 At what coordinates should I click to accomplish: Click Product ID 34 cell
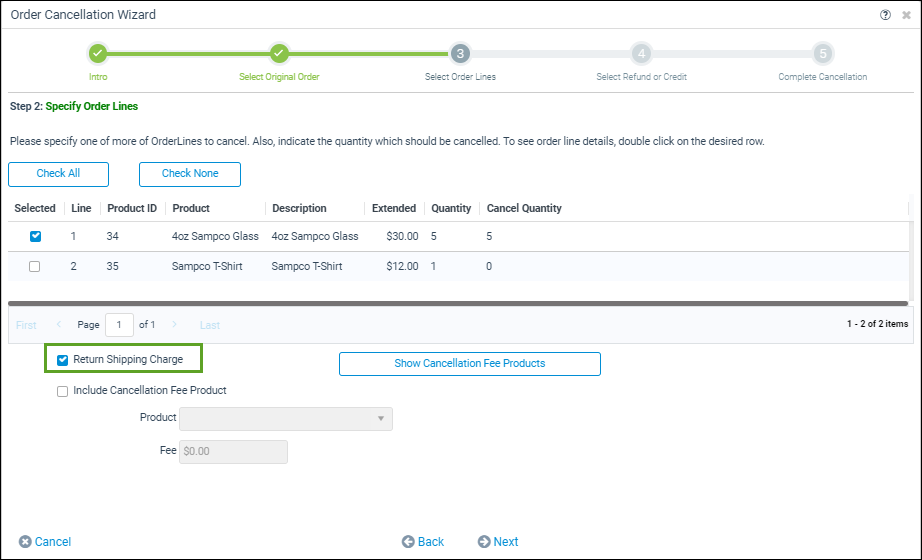pos(113,236)
